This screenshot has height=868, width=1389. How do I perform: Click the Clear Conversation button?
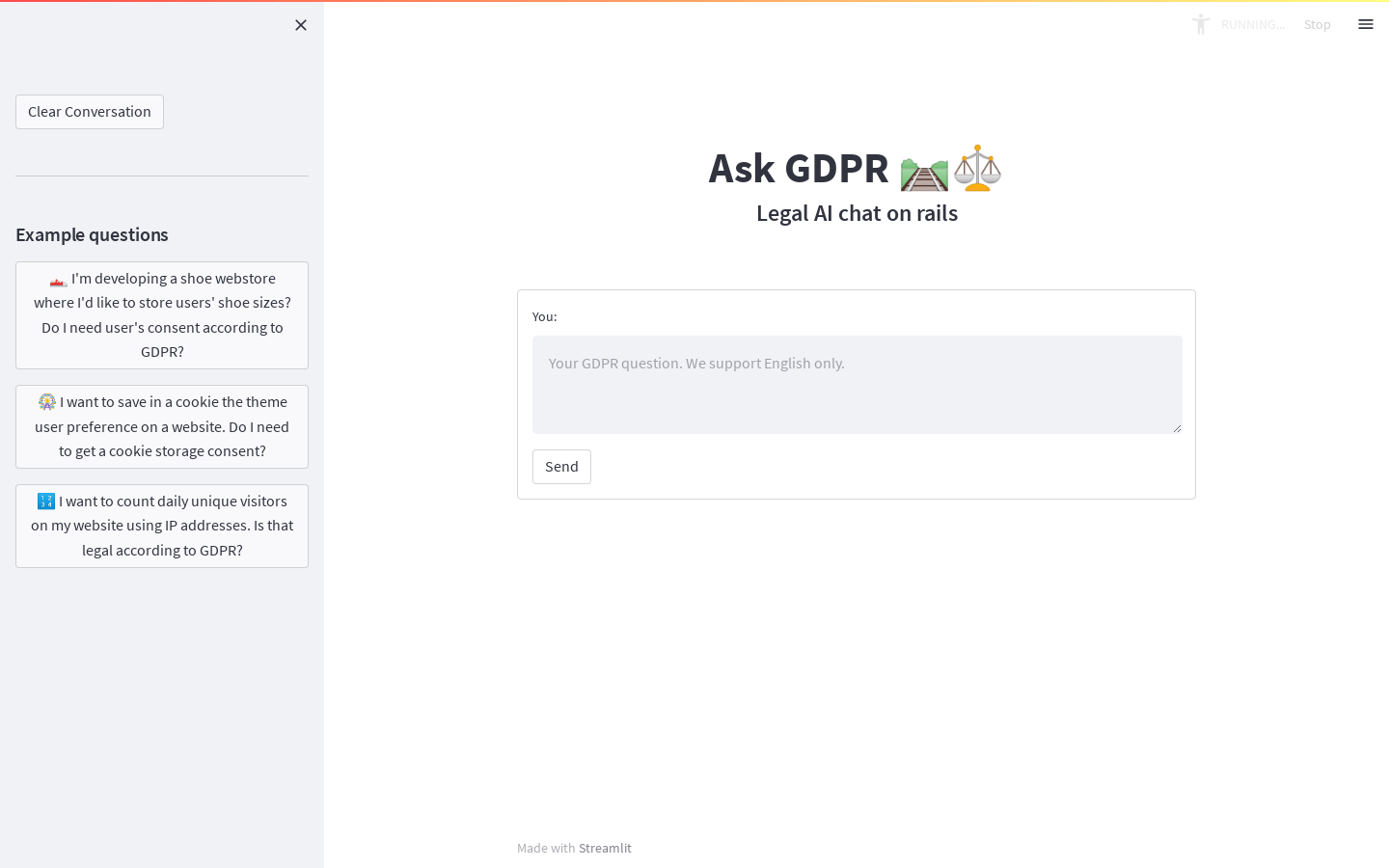tap(89, 112)
